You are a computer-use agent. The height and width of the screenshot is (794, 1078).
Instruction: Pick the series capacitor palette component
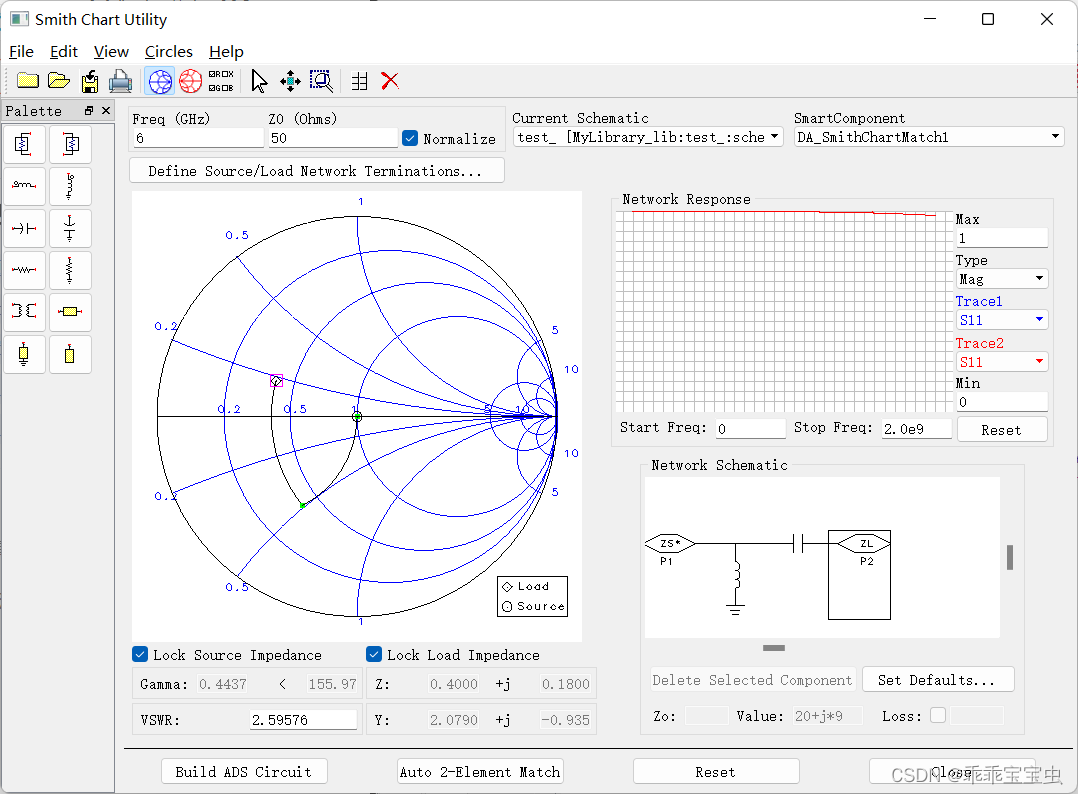pos(24,228)
